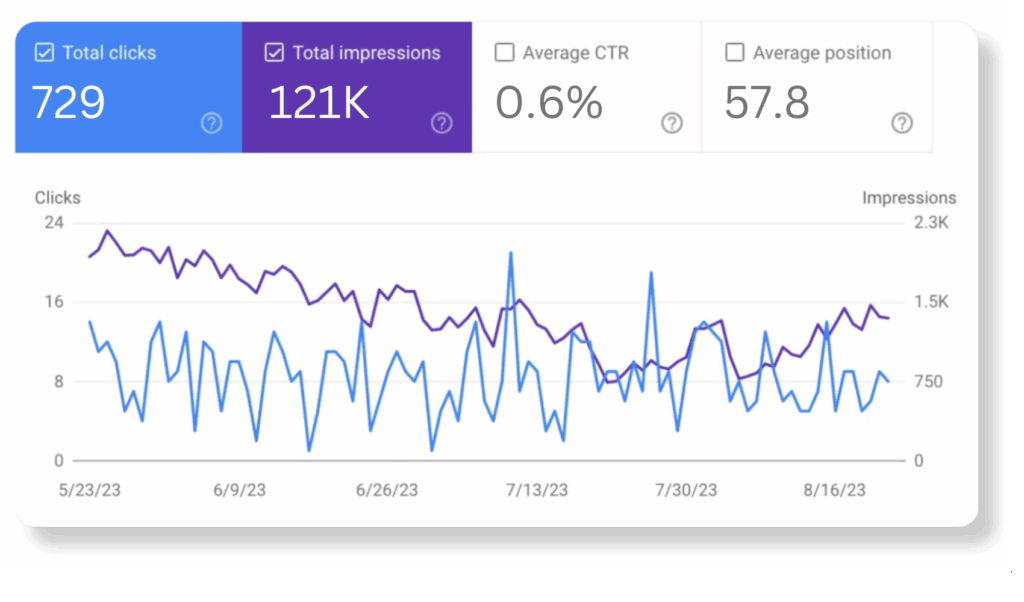Click the 729 total clicks value

(x=68, y=102)
